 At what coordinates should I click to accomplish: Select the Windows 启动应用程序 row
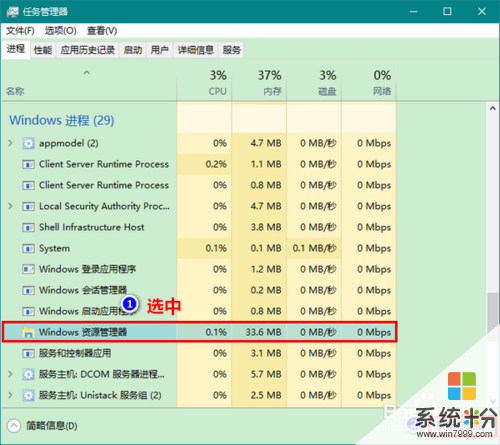pos(199,311)
